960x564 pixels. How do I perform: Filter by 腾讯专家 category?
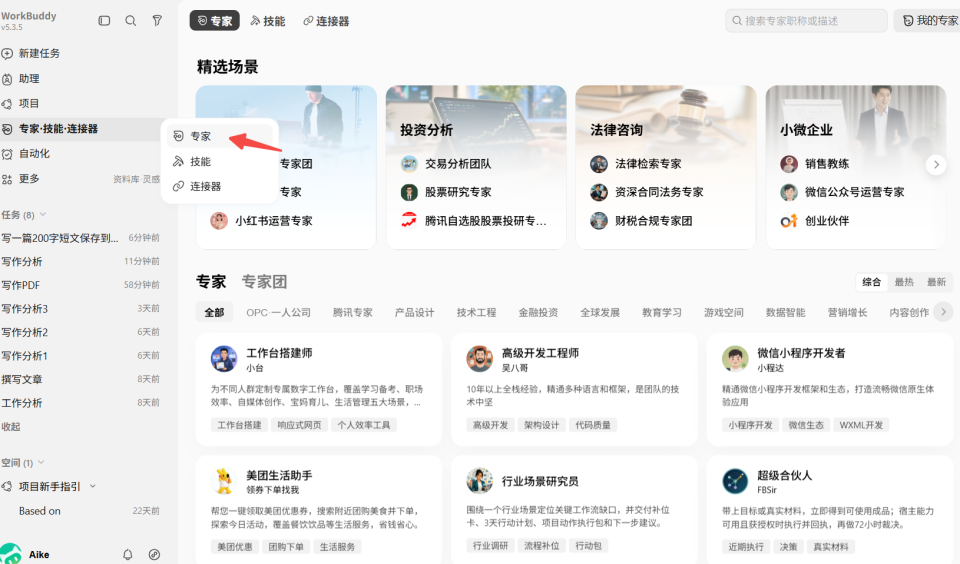point(353,312)
